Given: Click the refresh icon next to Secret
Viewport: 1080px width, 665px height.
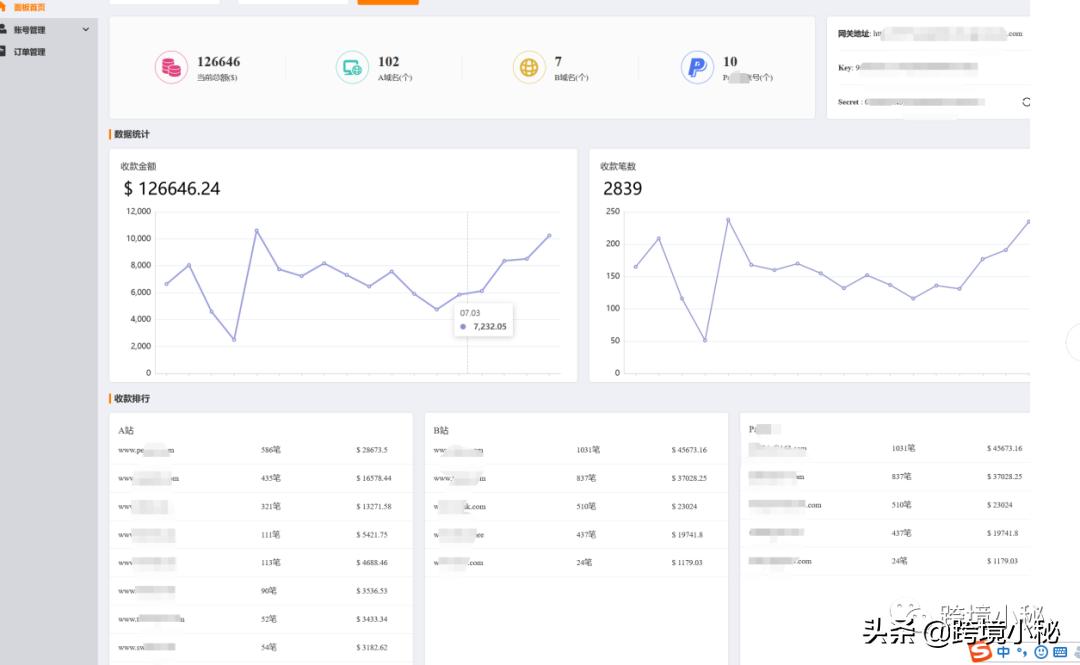Looking at the screenshot, I should (x=1027, y=101).
